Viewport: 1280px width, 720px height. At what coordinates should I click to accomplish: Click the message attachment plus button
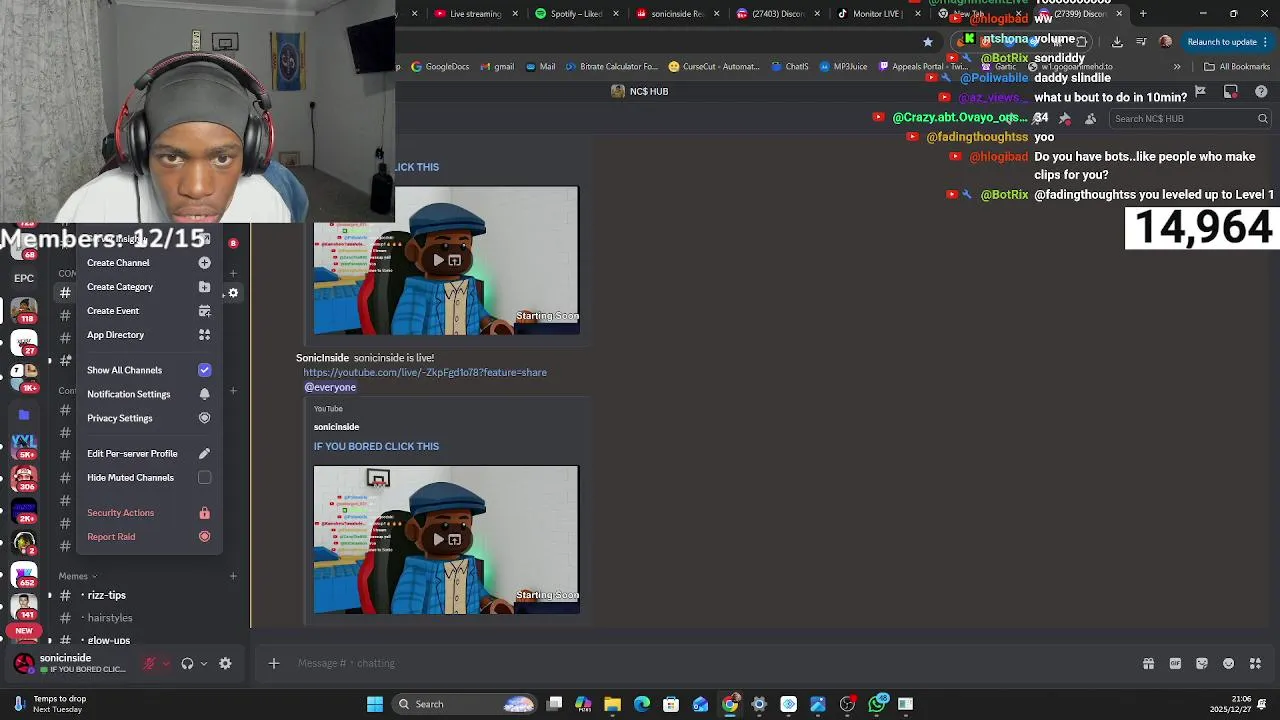click(x=273, y=663)
